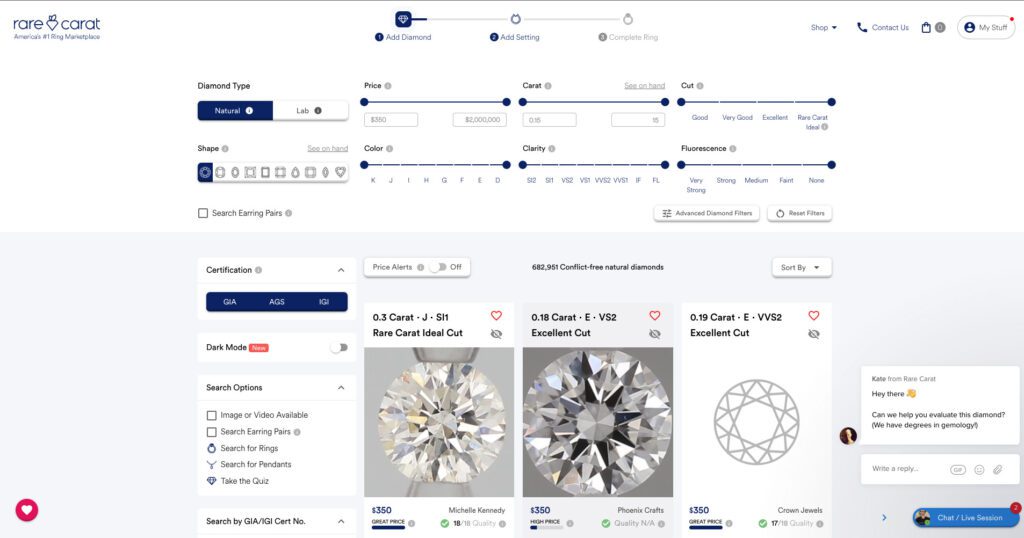This screenshot has width=1024, height=538.
Task: Select the IGI certification tab
Action: (323, 301)
